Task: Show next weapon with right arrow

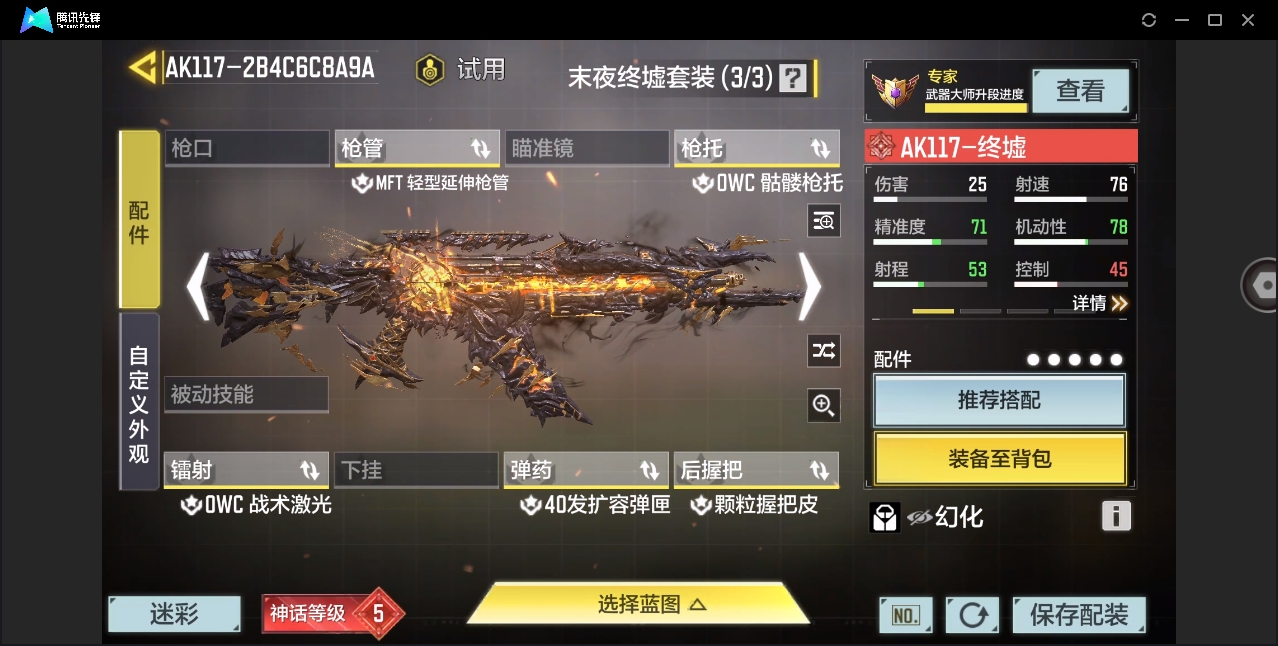Action: click(x=809, y=286)
